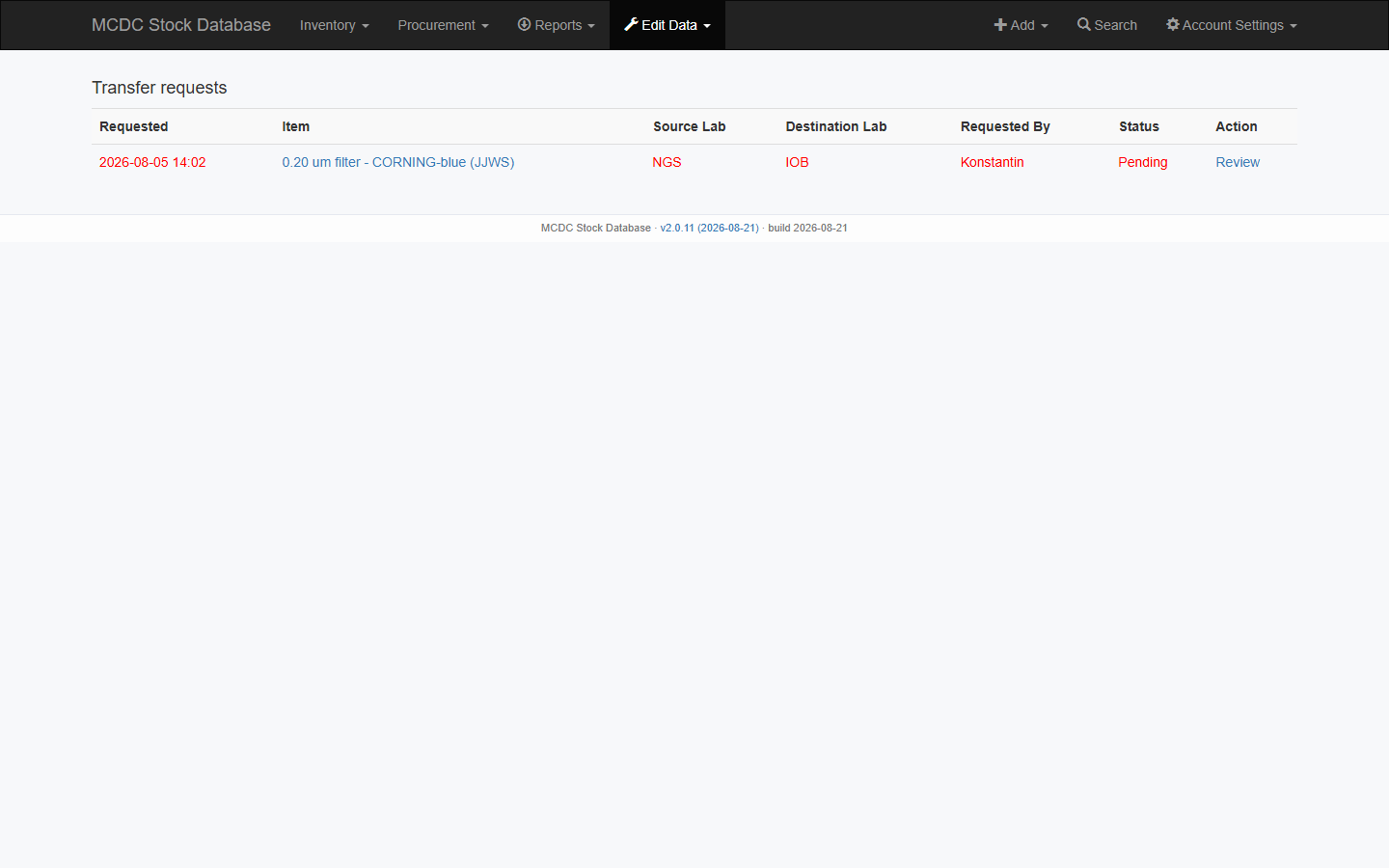This screenshot has height=868, width=1389.
Task: Click the Account Settings gear icon
Action: pyautogui.click(x=1173, y=24)
